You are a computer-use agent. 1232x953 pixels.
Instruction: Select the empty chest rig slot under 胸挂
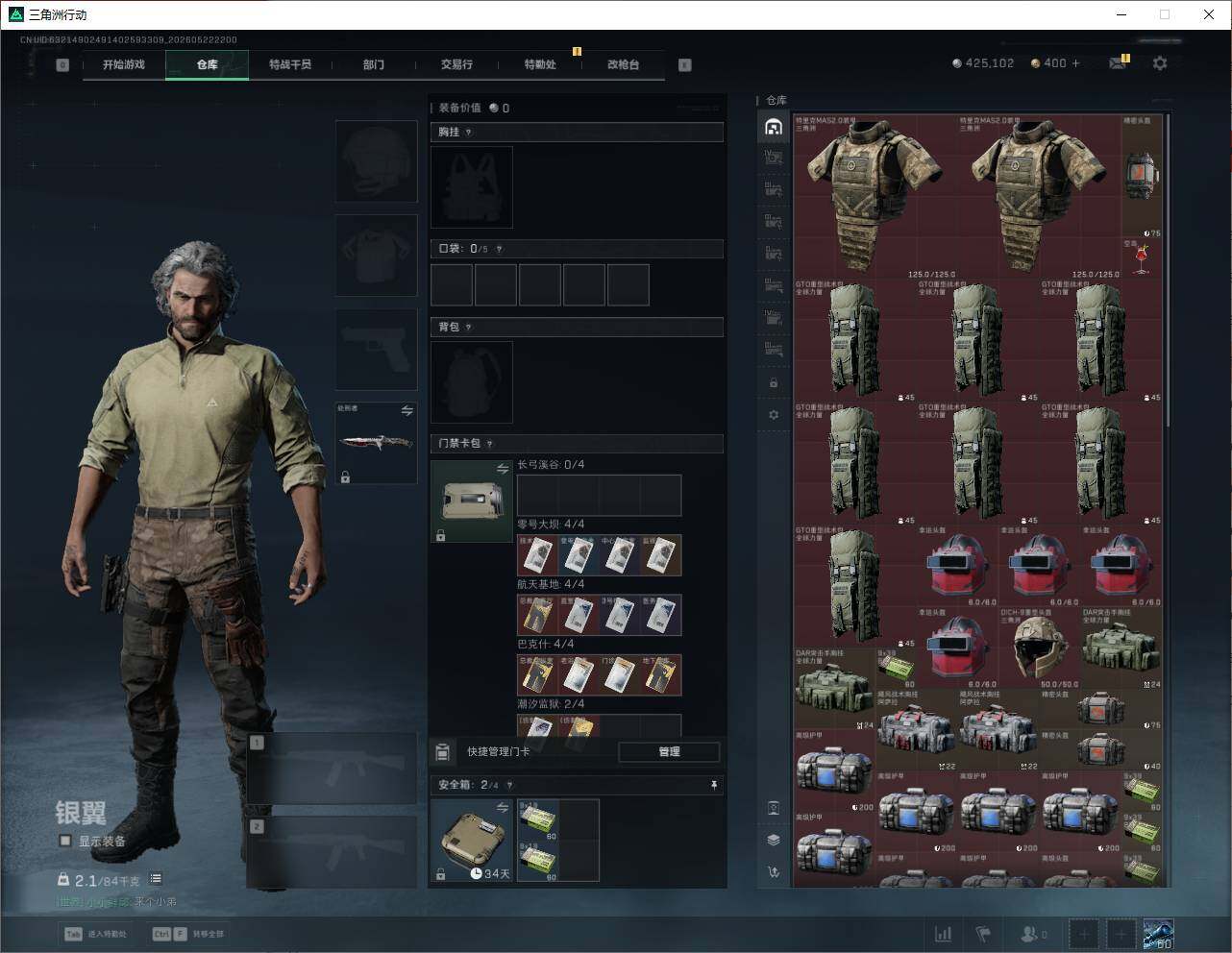pyautogui.click(x=472, y=186)
